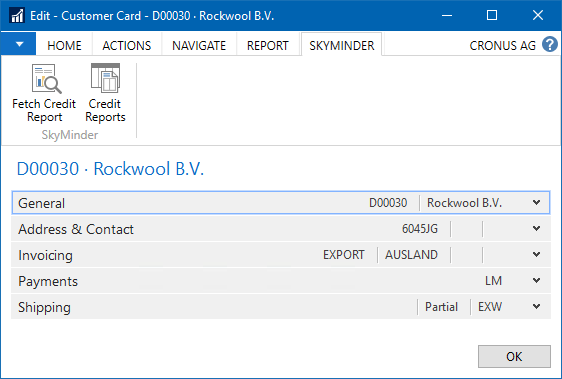Click the Fetch Credit Report icon
Image resolution: width=562 pixels, height=379 pixels.
(46, 79)
